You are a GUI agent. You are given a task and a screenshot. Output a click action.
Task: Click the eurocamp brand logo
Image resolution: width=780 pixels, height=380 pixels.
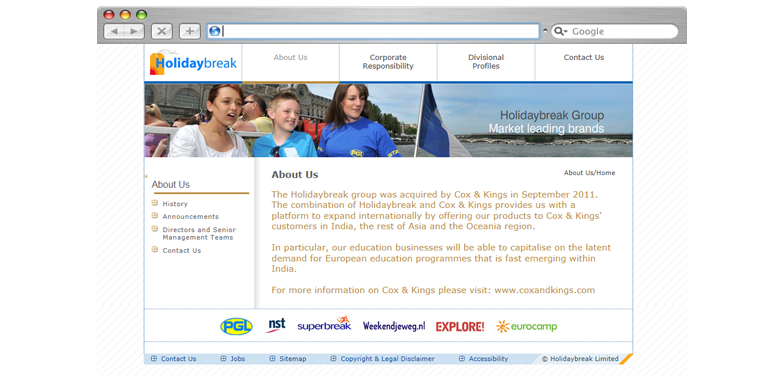[x=526, y=327]
